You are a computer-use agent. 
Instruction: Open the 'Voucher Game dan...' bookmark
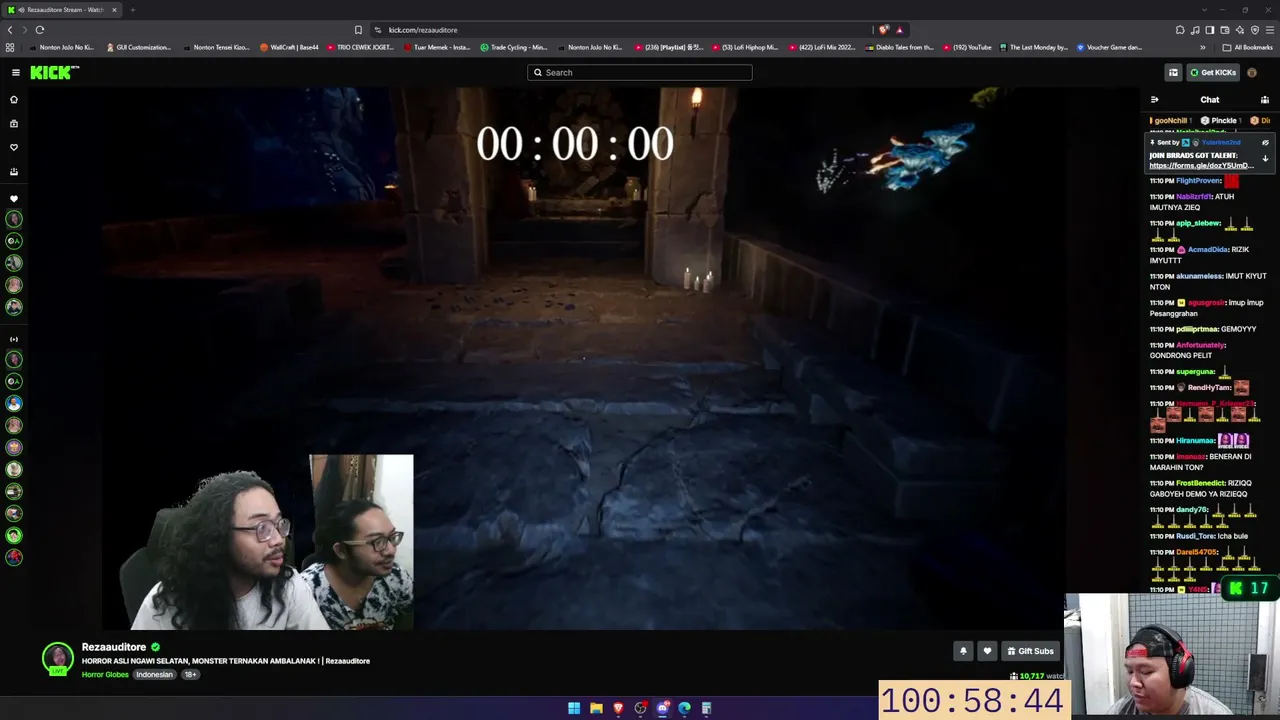tap(1109, 47)
